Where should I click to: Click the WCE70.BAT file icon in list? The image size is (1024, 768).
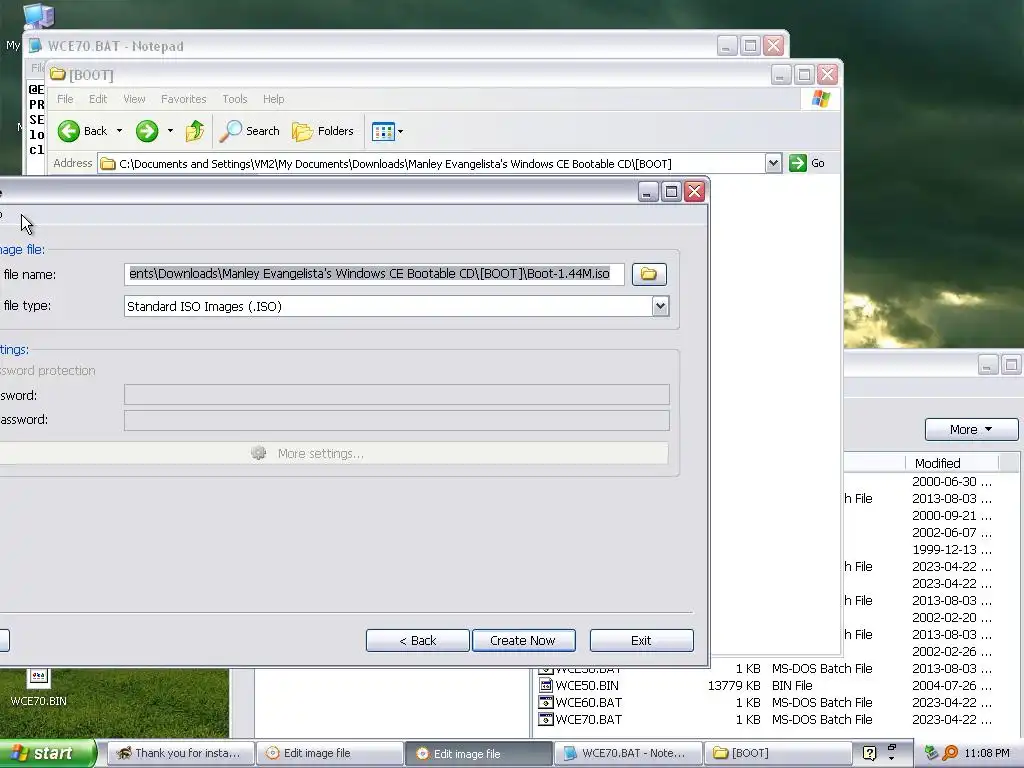tap(545, 720)
